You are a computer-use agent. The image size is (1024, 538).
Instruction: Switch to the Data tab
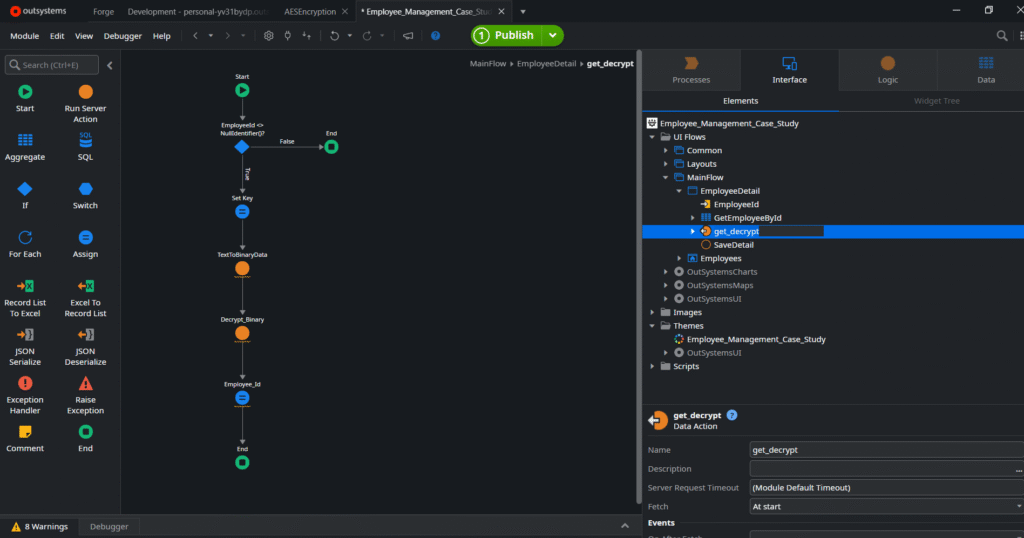pyautogui.click(x=985, y=70)
